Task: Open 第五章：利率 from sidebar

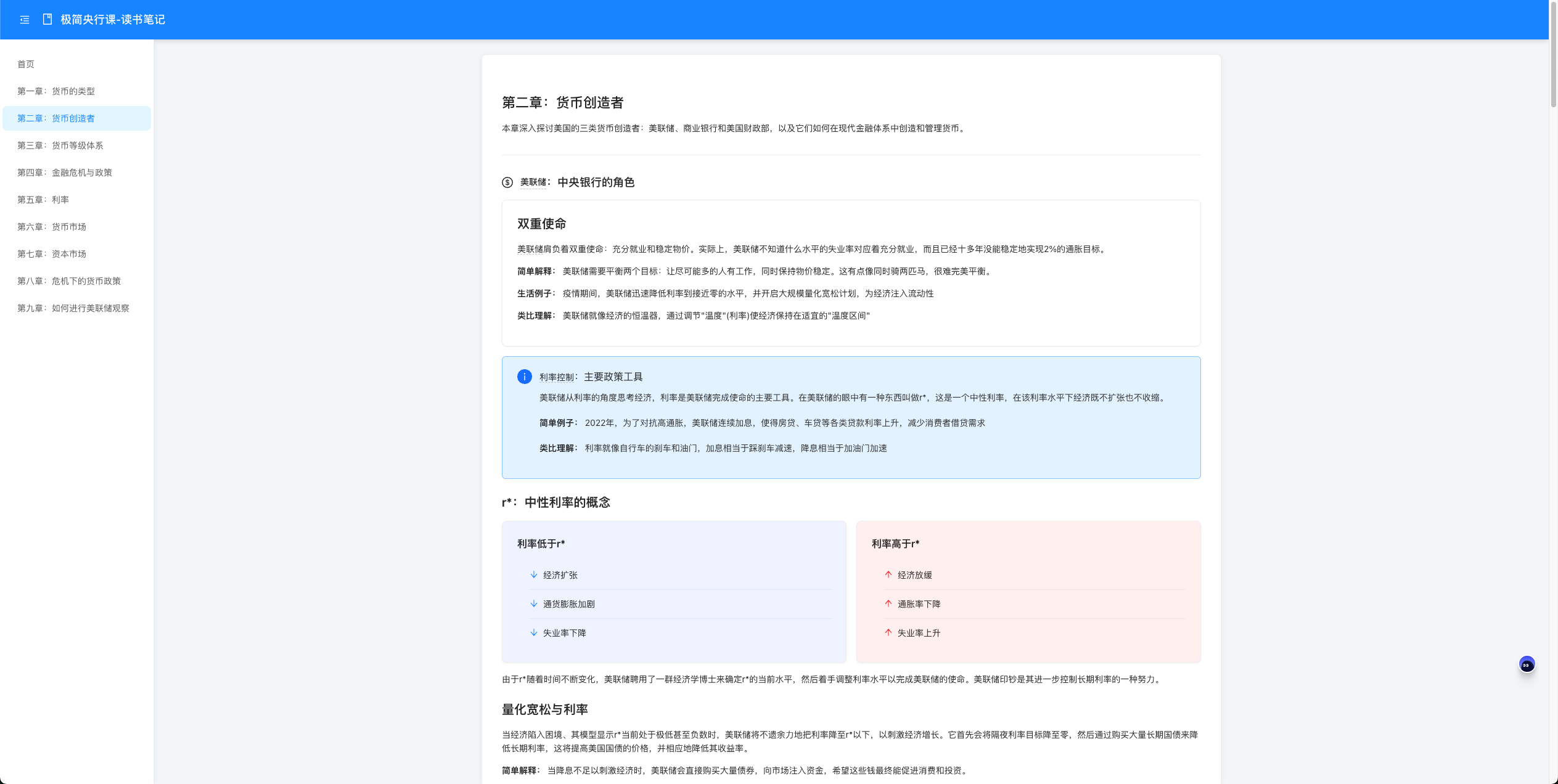Action: [x=43, y=200]
